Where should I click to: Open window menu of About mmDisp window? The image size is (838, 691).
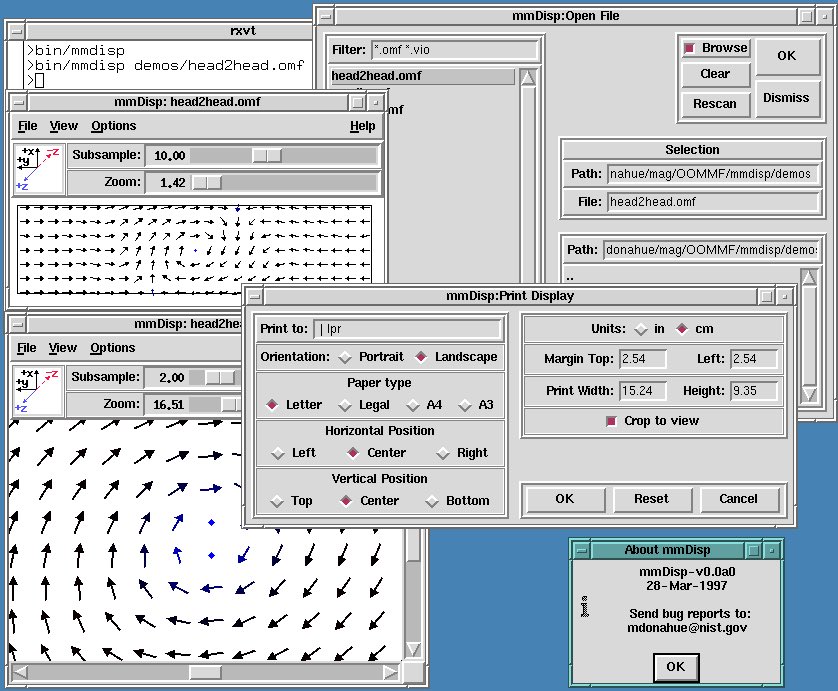click(x=580, y=550)
